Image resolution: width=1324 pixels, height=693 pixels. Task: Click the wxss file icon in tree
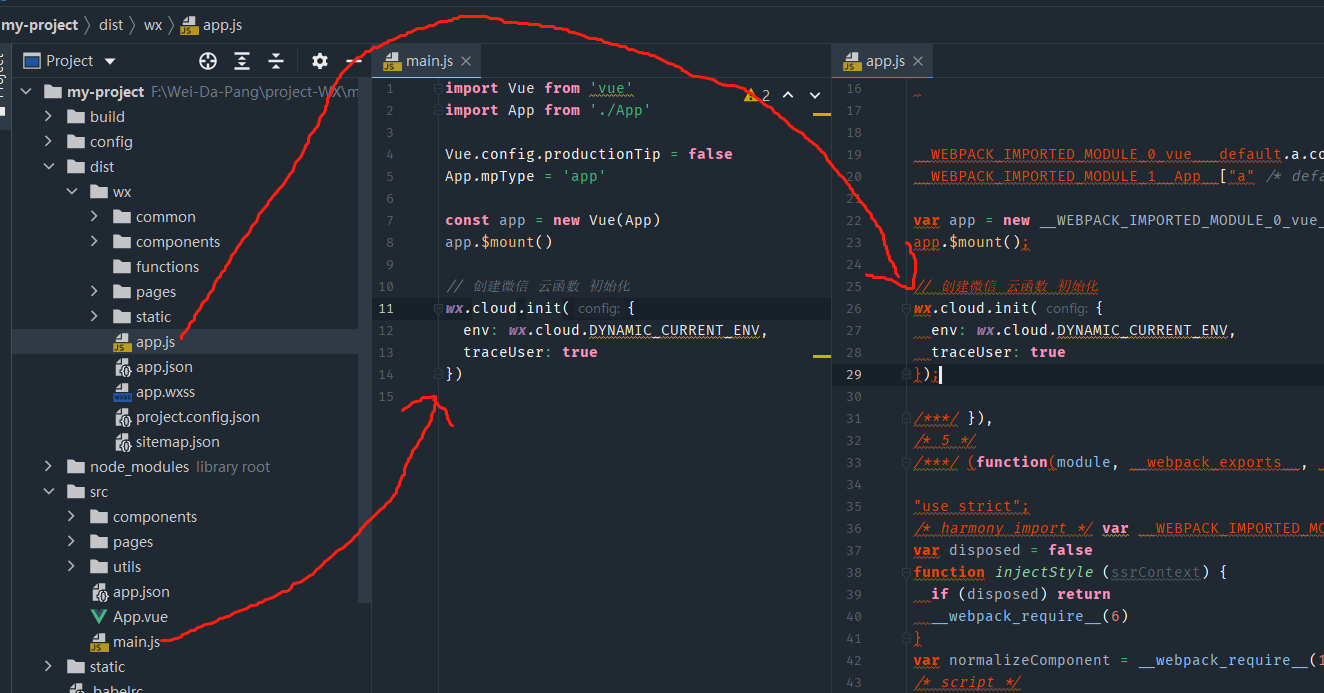pos(122,393)
